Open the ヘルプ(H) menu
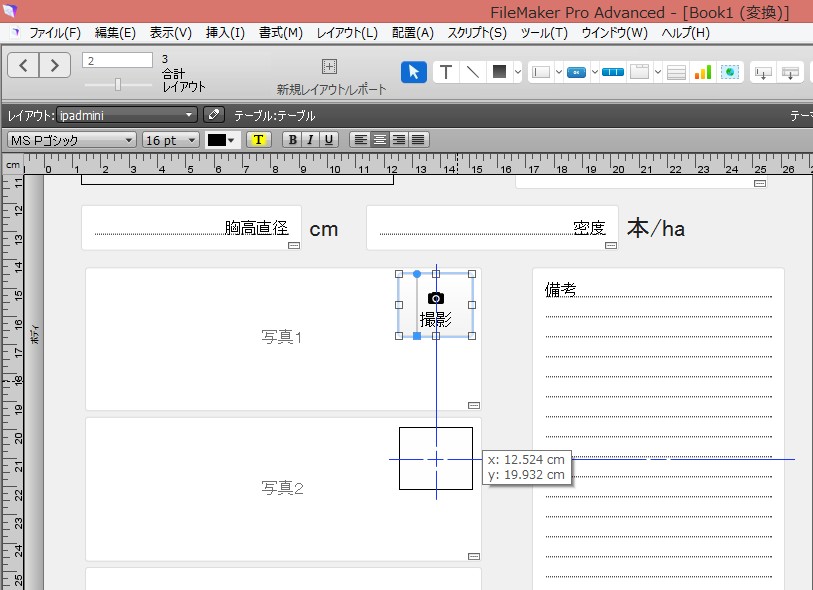Screen dimensions: 813x590 (685, 33)
